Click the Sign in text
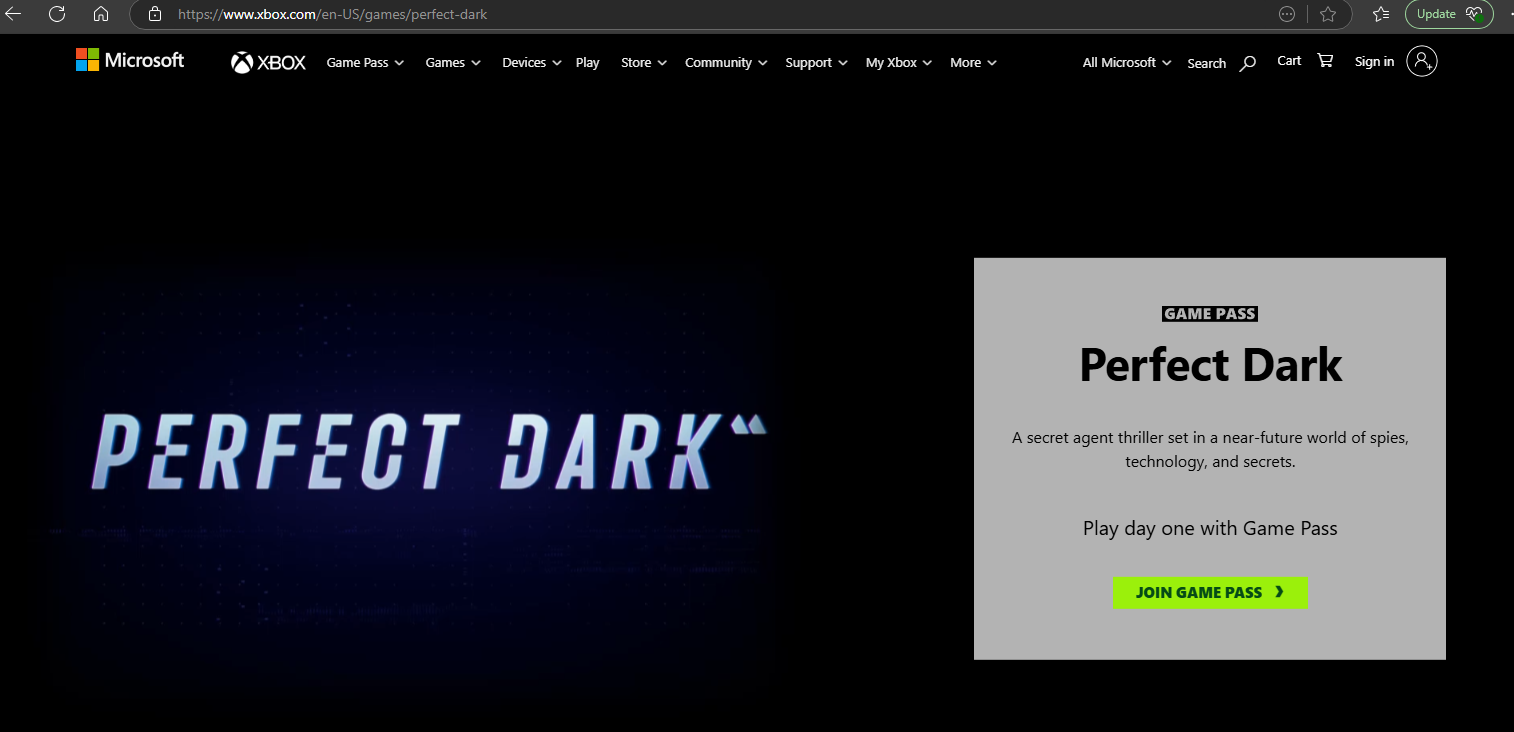 click(1374, 61)
